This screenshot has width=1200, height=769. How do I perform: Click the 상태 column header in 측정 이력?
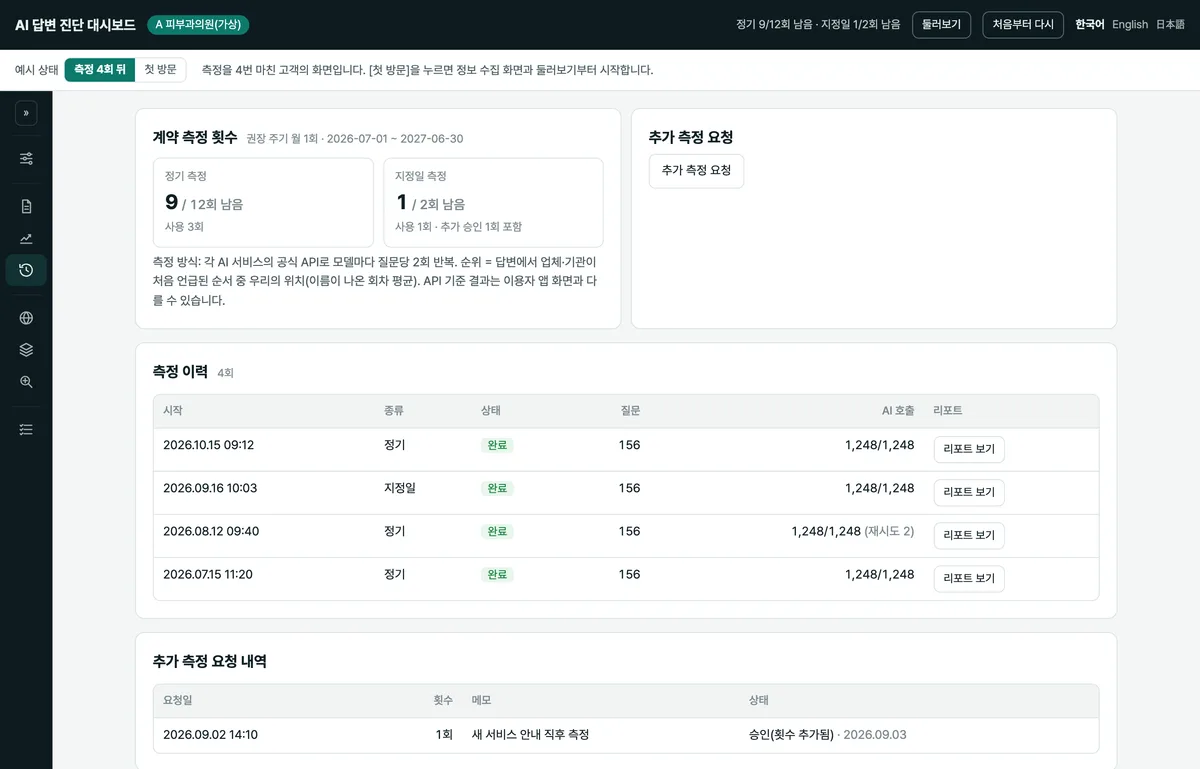pos(491,411)
